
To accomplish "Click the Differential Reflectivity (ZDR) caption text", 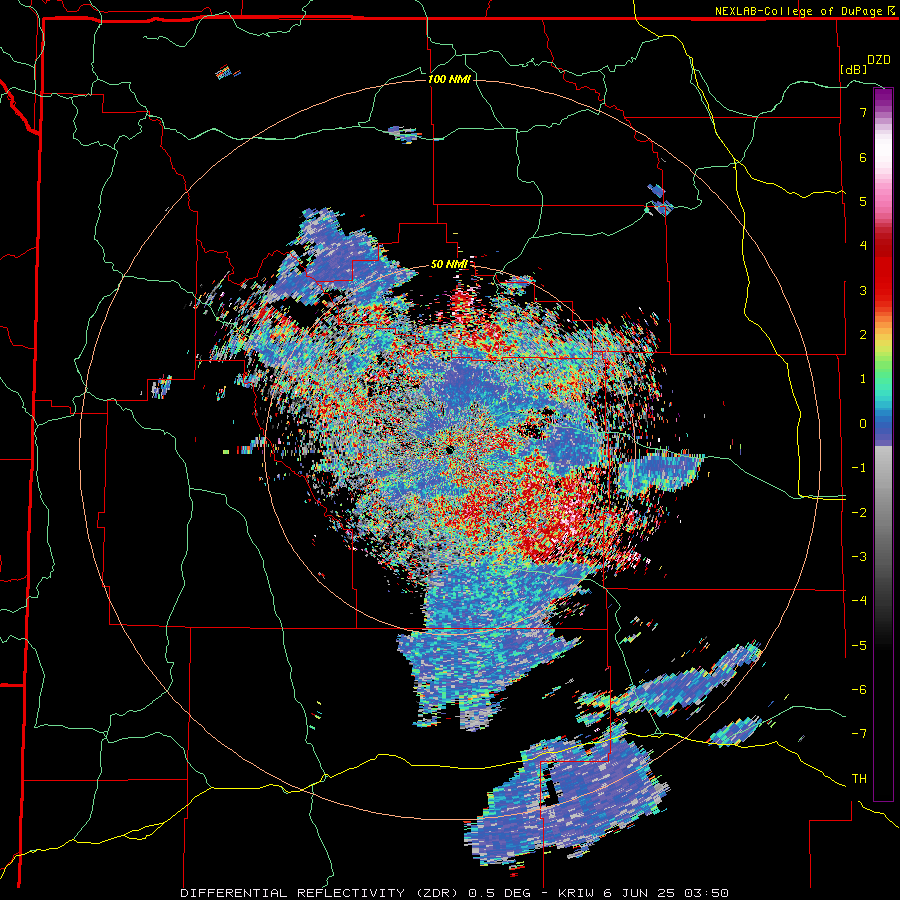I will click(x=320, y=893).
